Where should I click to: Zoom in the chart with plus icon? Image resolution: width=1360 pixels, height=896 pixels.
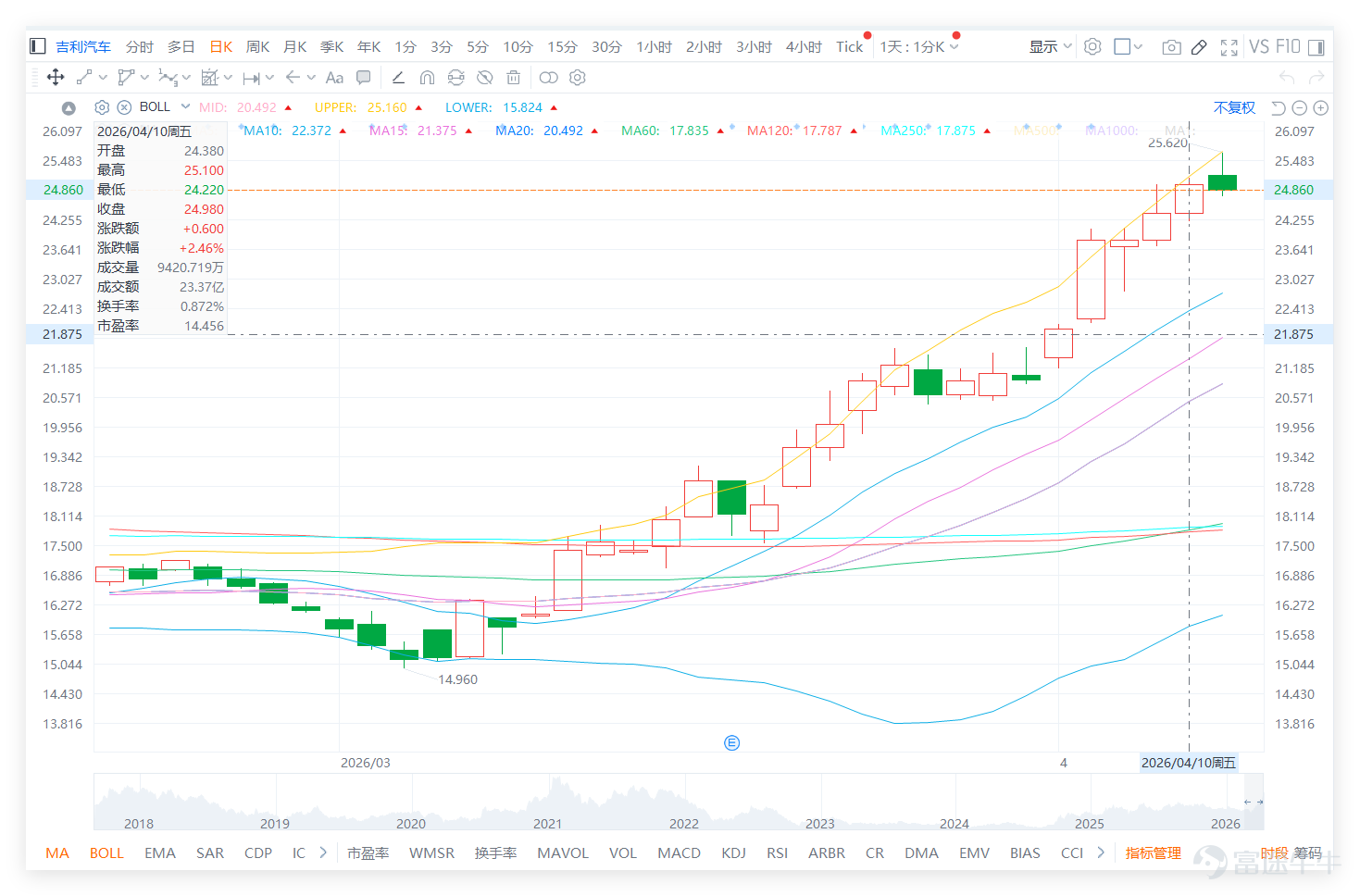[1321, 108]
